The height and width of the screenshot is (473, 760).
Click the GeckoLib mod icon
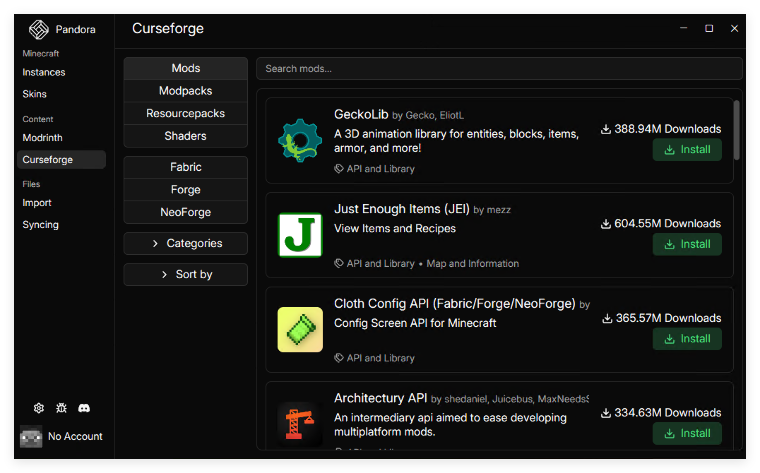300,141
